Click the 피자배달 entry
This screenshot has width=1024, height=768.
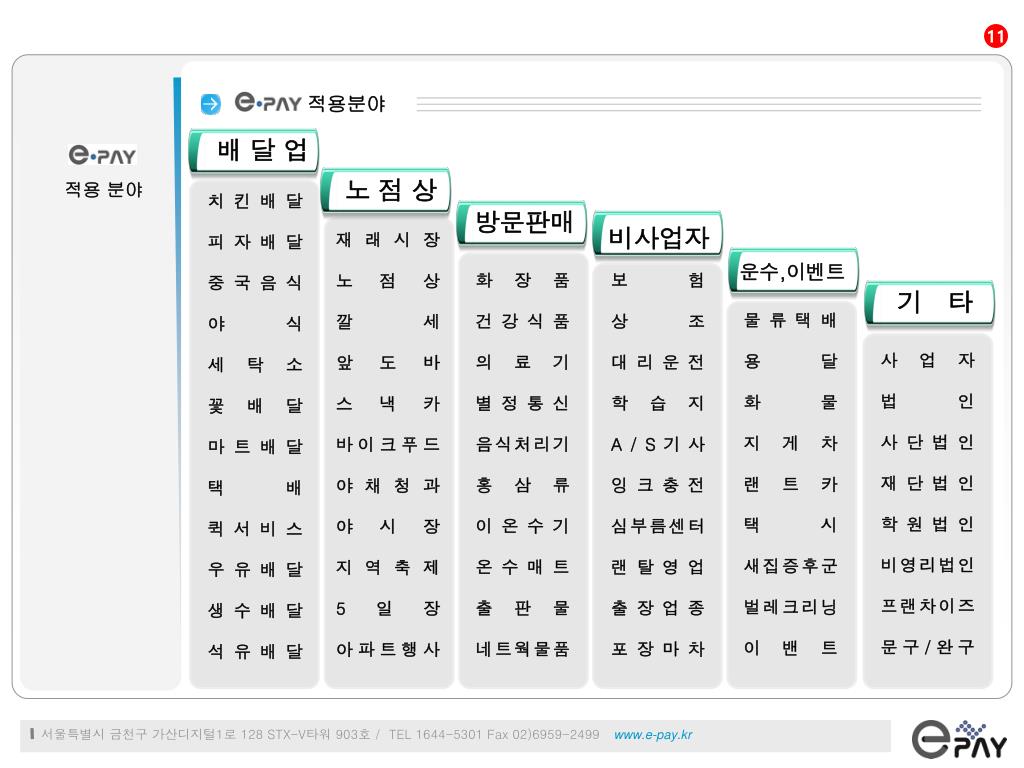tap(255, 242)
